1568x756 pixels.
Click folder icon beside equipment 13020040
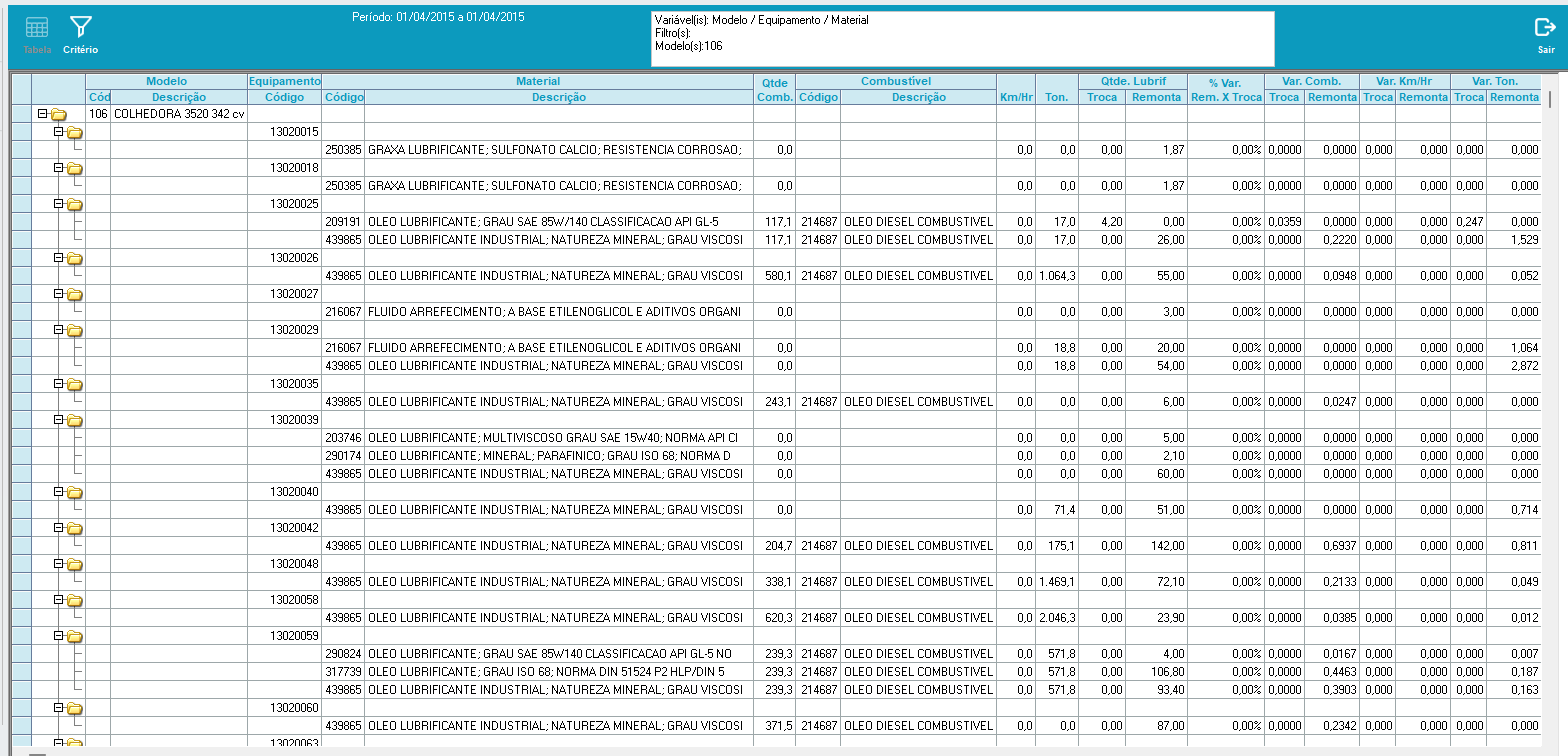74,492
